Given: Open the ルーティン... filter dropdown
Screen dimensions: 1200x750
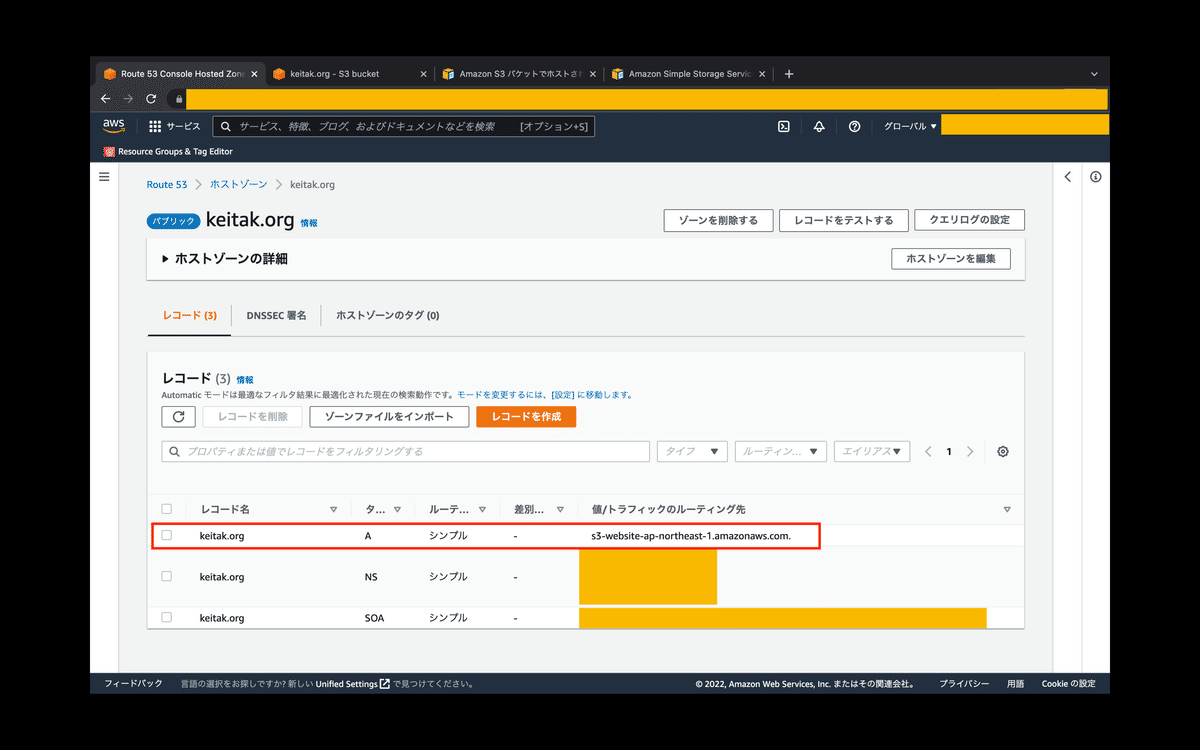Looking at the screenshot, I should pyautogui.click(x=781, y=452).
